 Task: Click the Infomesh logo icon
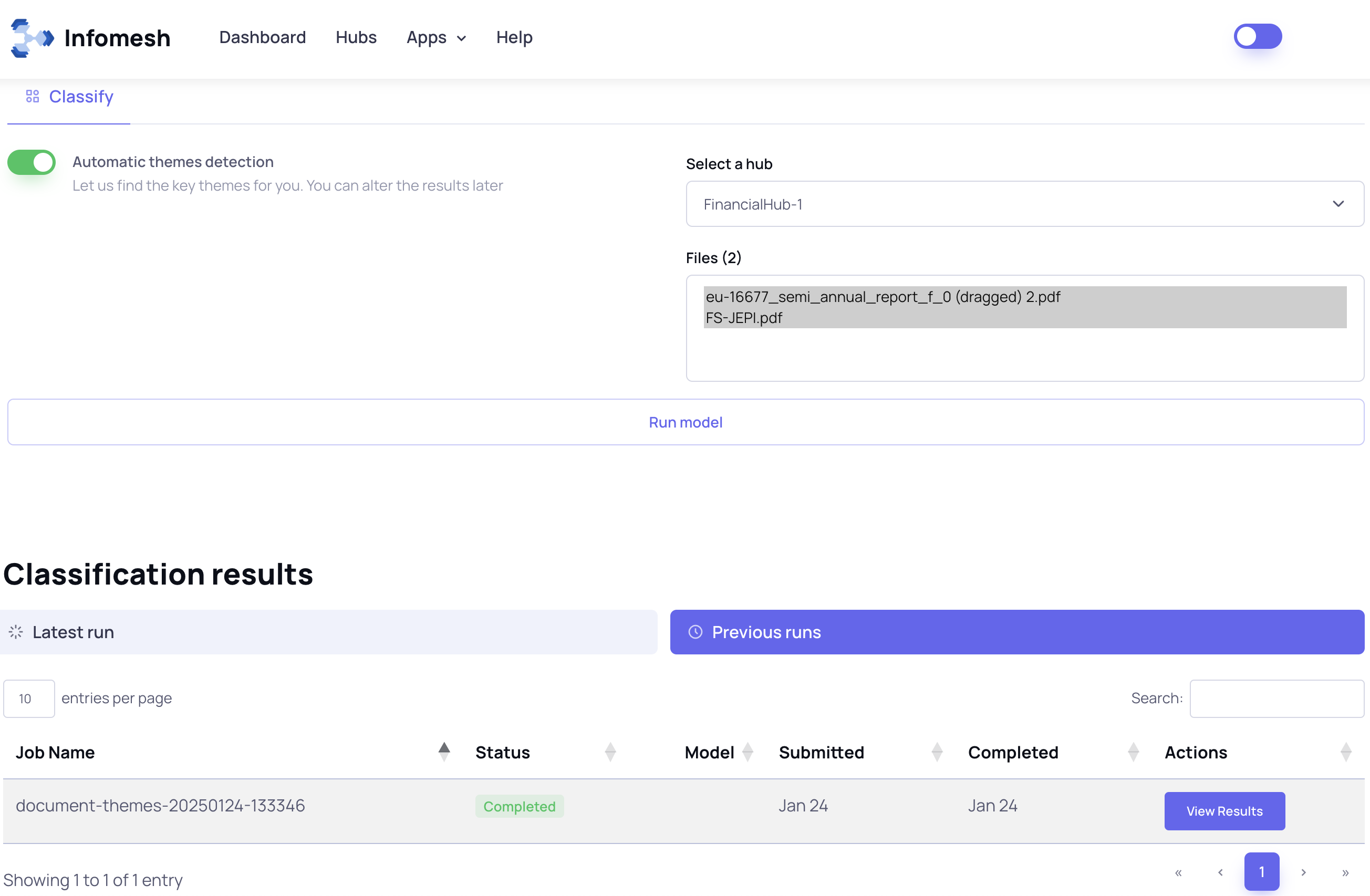32,38
